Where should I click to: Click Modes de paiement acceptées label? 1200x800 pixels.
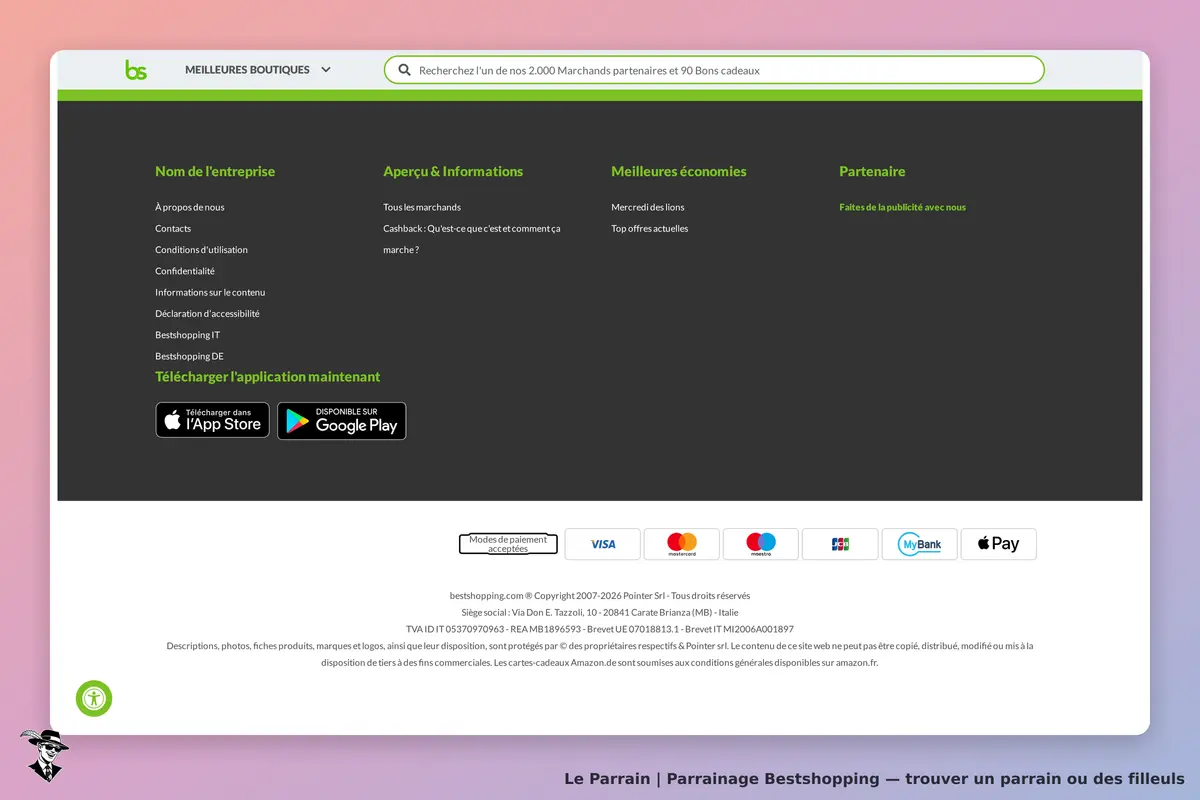pyautogui.click(x=508, y=544)
